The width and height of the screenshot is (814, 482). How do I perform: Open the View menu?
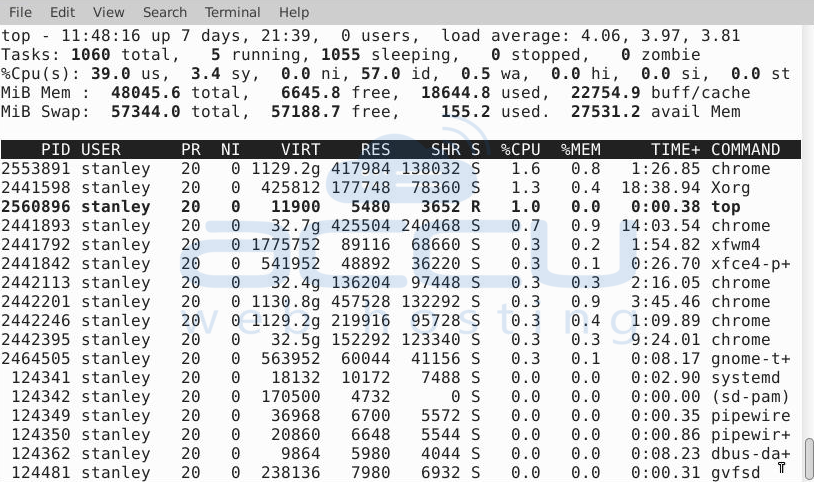click(108, 12)
